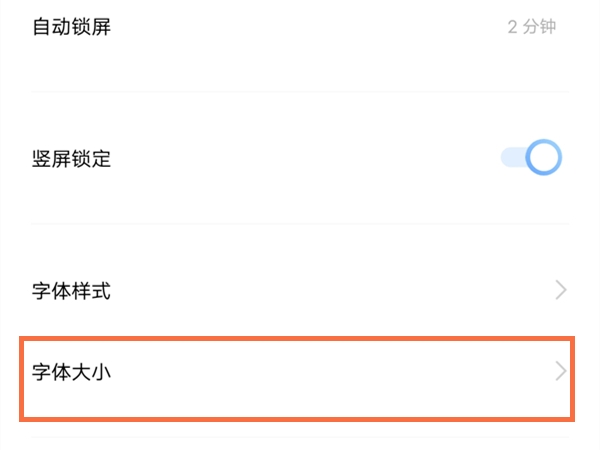Toggle the 竖屏锁定 switch off
The image size is (600, 450).
coord(531,158)
